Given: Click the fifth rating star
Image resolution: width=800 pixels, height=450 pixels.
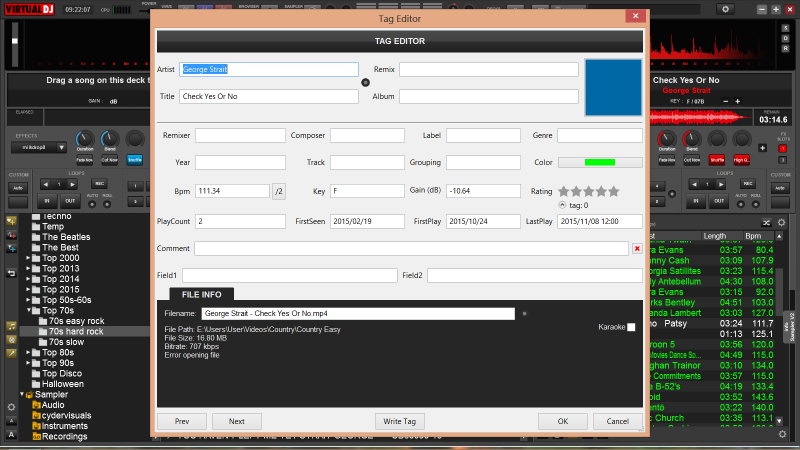Looking at the screenshot, I should (x=614, y=191).
